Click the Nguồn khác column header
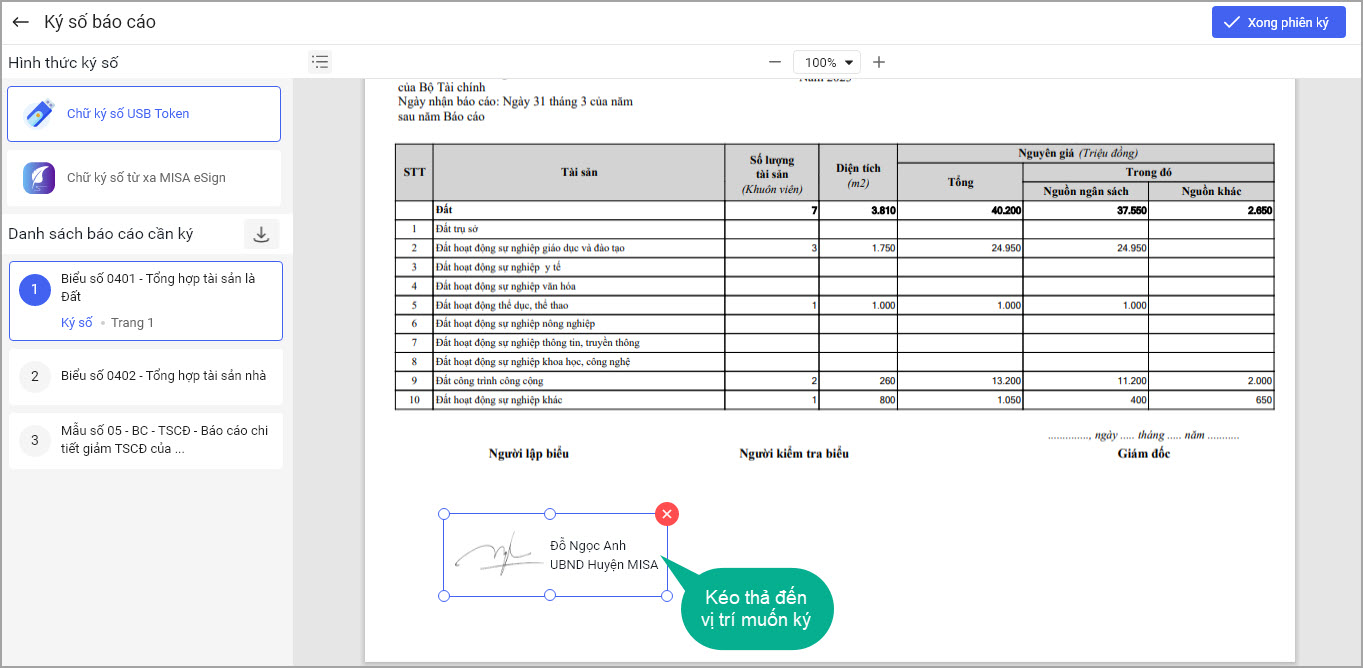Image resolution: width=1363 pixels, height=668 pixels. coord(1211,191)
